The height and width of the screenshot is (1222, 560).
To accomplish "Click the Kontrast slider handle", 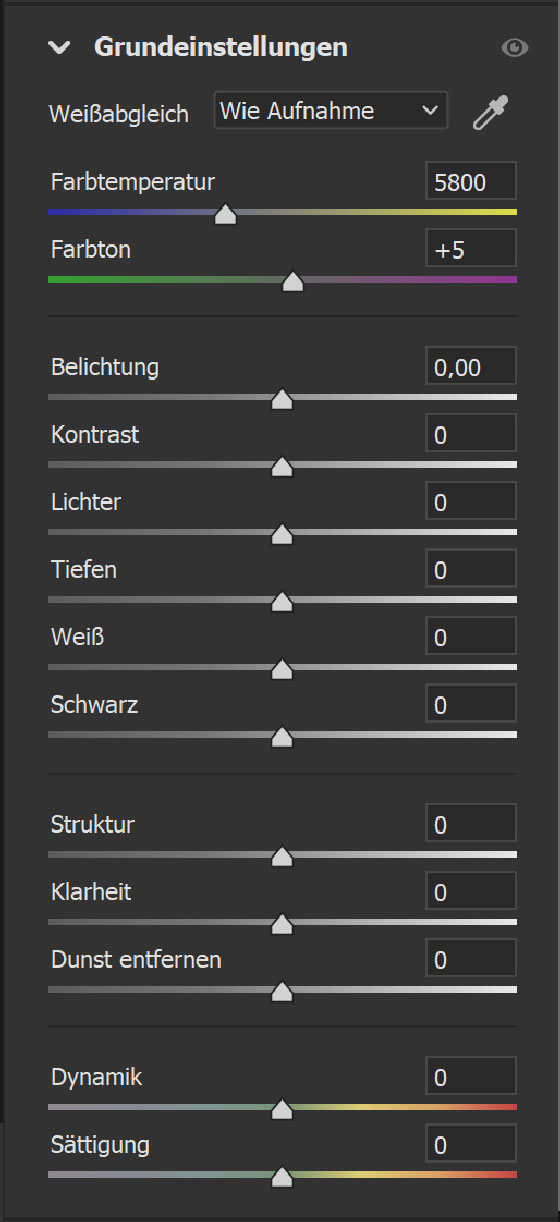I will pos(282,467).
